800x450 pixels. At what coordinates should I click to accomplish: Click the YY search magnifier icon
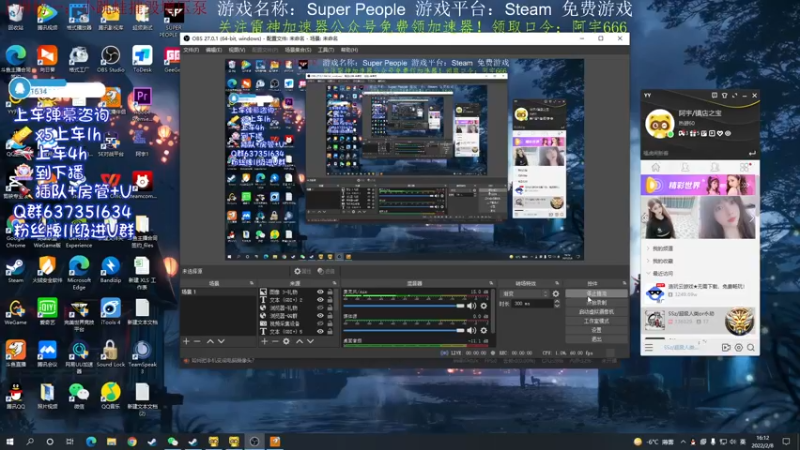[751, 347]
